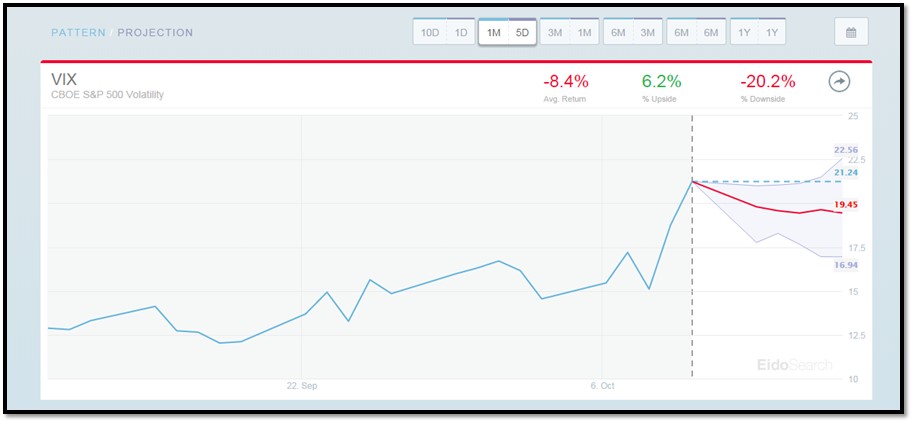The width and height of the screenshot is (913, 423).
Task: Click the 22.56 upper projection label
Action: tap(845, 150)
